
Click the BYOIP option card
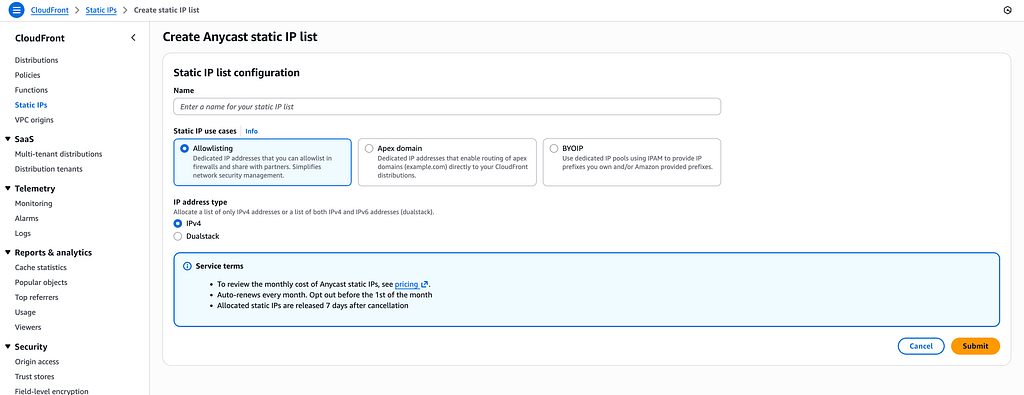coord(632,162)
